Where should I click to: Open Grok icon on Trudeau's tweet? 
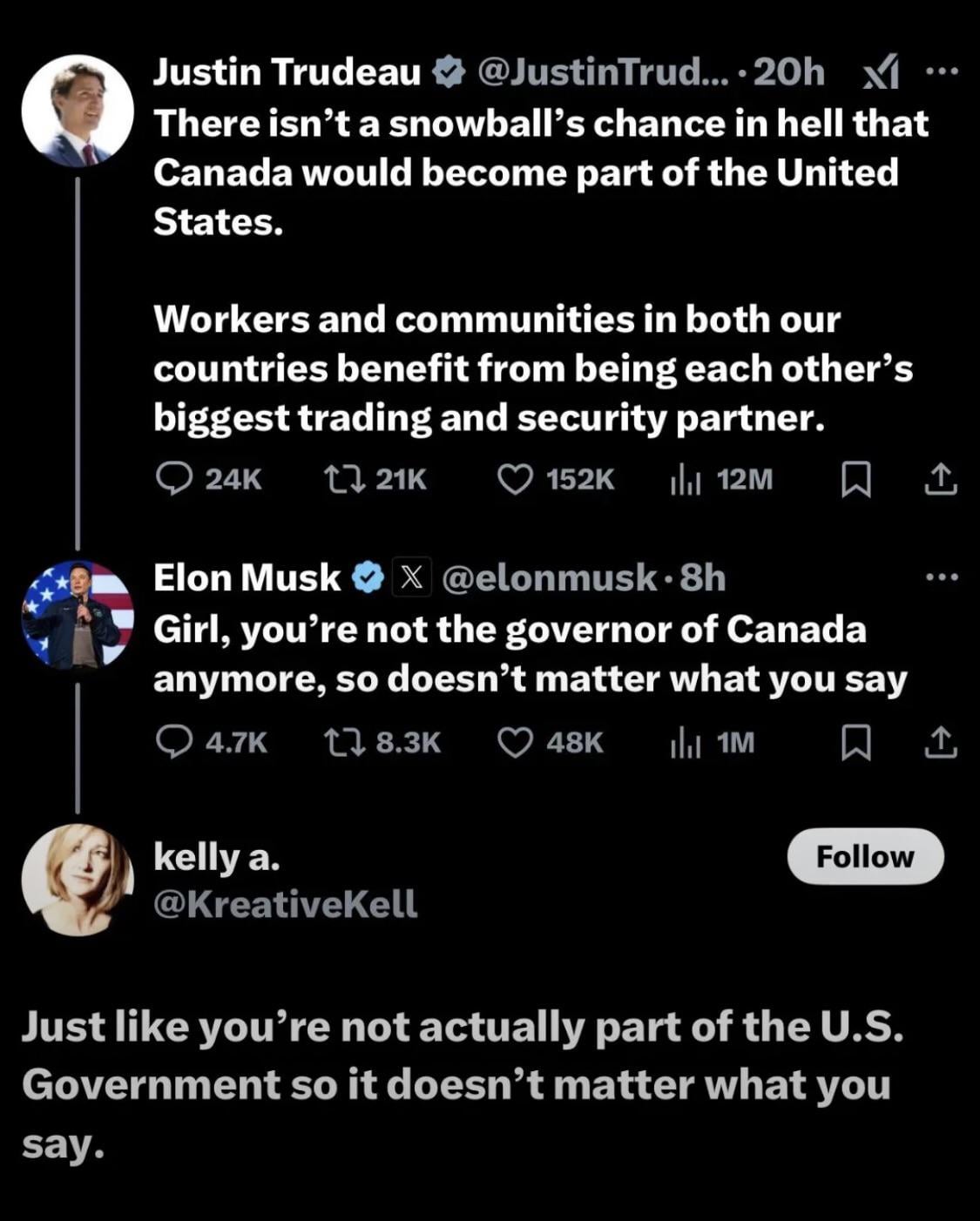880,73
